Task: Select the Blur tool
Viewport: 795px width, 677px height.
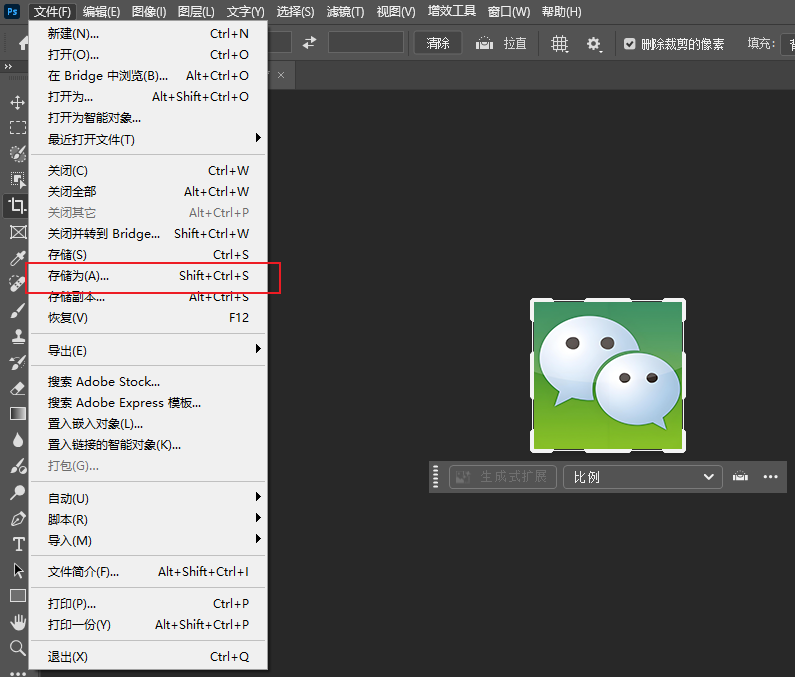Action: coord(18,440)
